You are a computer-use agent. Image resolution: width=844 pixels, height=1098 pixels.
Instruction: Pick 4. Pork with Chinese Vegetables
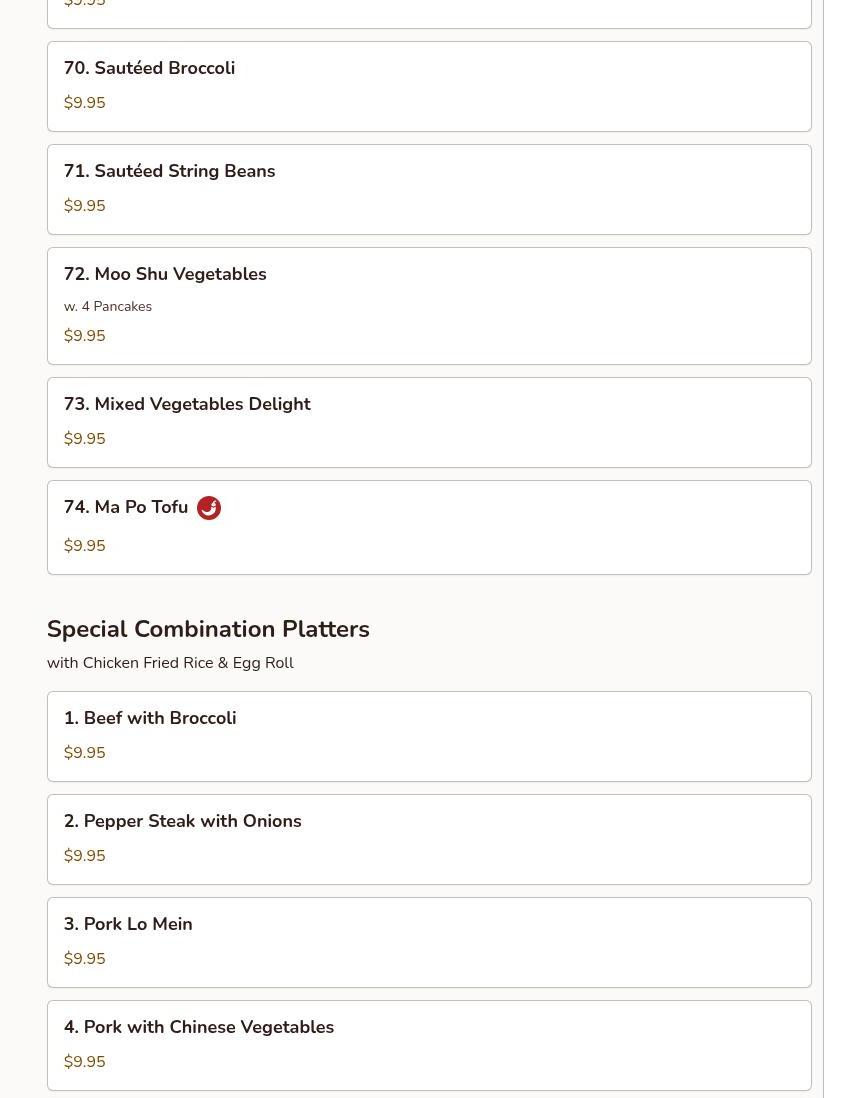199,1027
